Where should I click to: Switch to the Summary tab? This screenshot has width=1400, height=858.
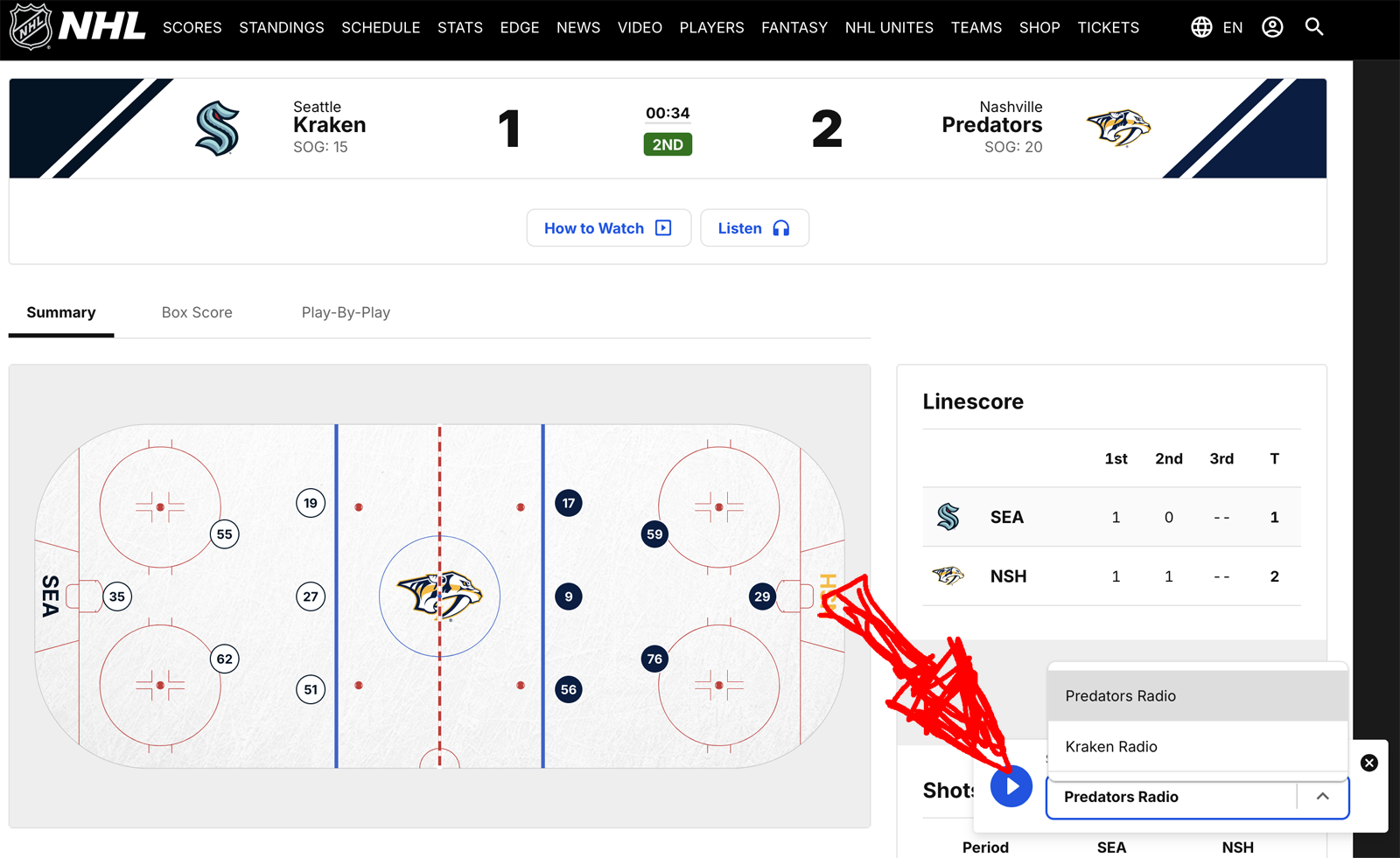click(x=61, y=312)
